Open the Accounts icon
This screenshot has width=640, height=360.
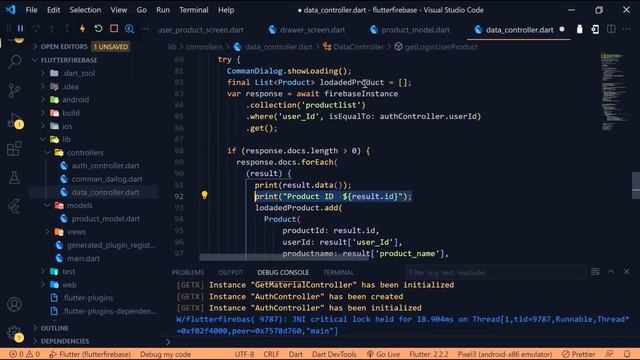[x=15, y=304]
